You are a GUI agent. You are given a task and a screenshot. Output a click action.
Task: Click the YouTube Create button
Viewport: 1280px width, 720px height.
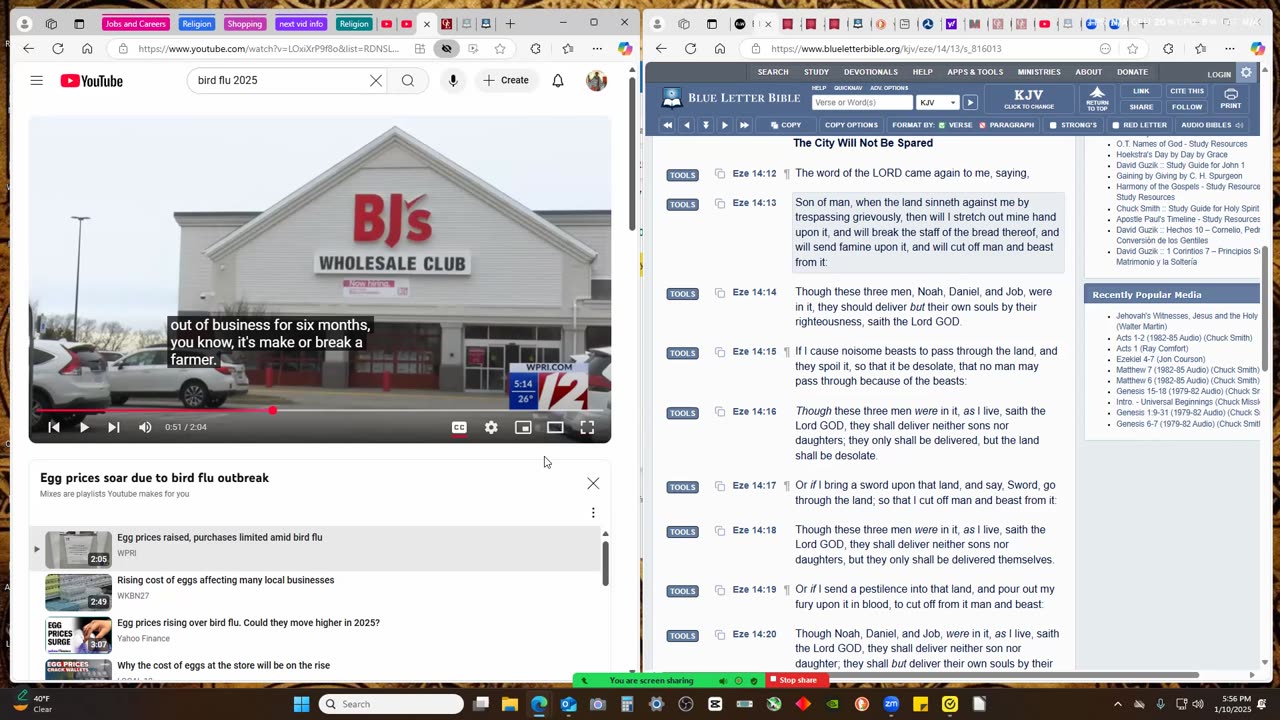pos(506,80)
